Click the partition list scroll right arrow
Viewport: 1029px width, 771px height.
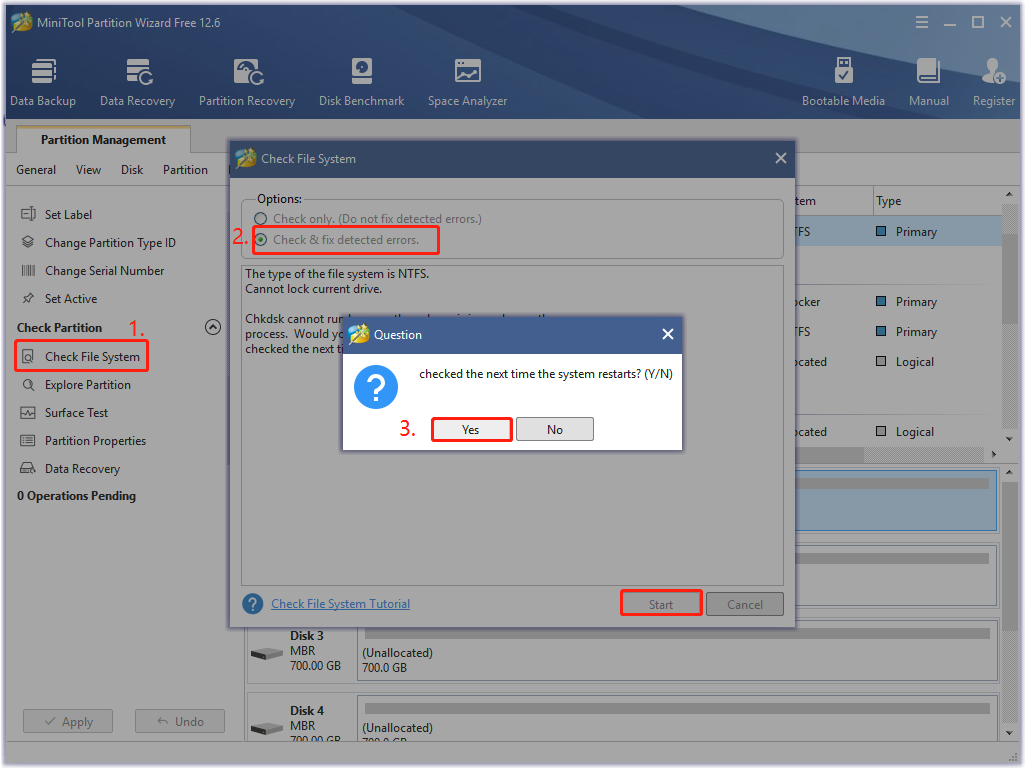coord(994,455)
